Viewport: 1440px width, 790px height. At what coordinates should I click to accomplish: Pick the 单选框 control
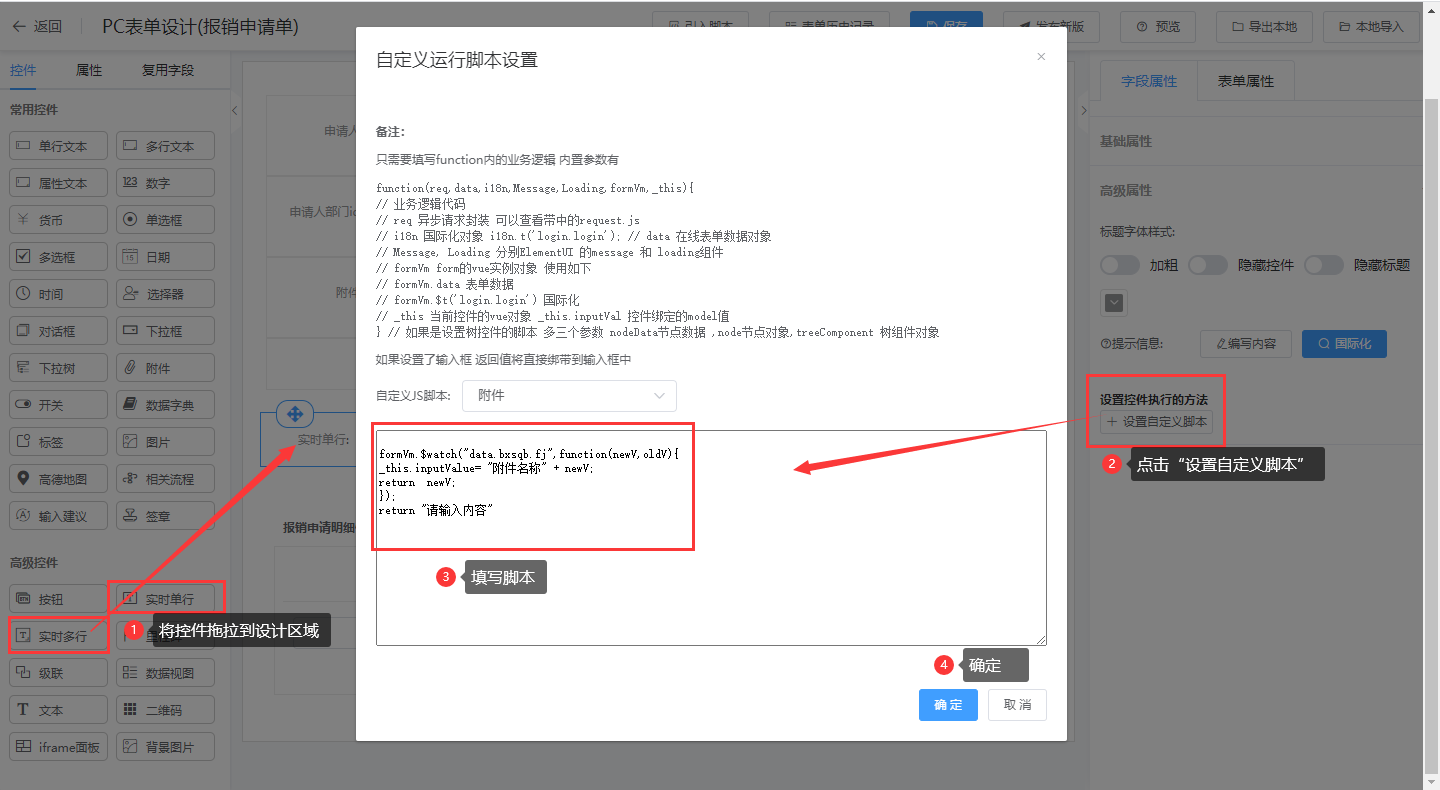165,220
